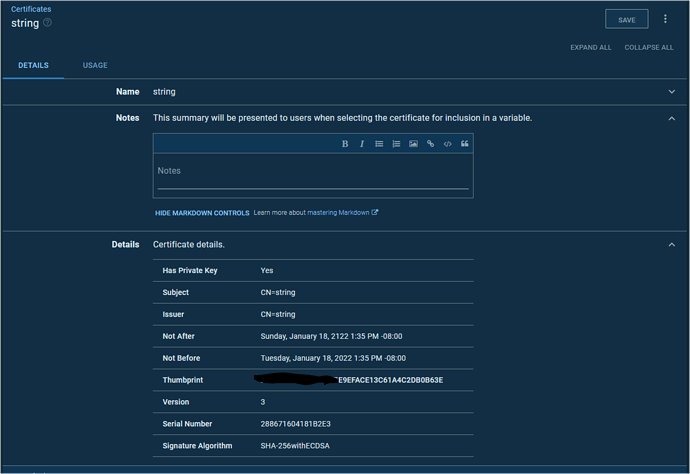Click into the Notes text field
Viewport: 690px width, 474px height.
pos(312,172)
